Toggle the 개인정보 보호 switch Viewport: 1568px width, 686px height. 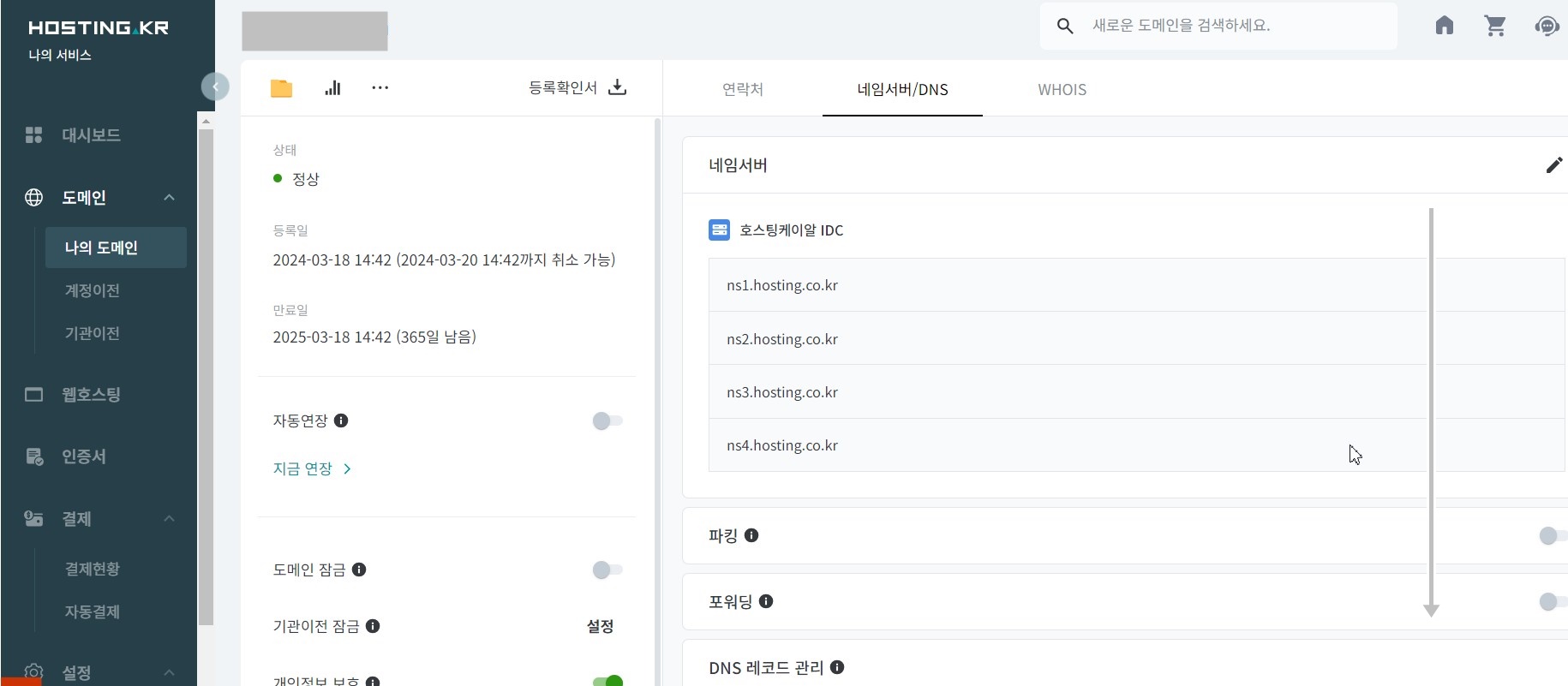[607, 681]
